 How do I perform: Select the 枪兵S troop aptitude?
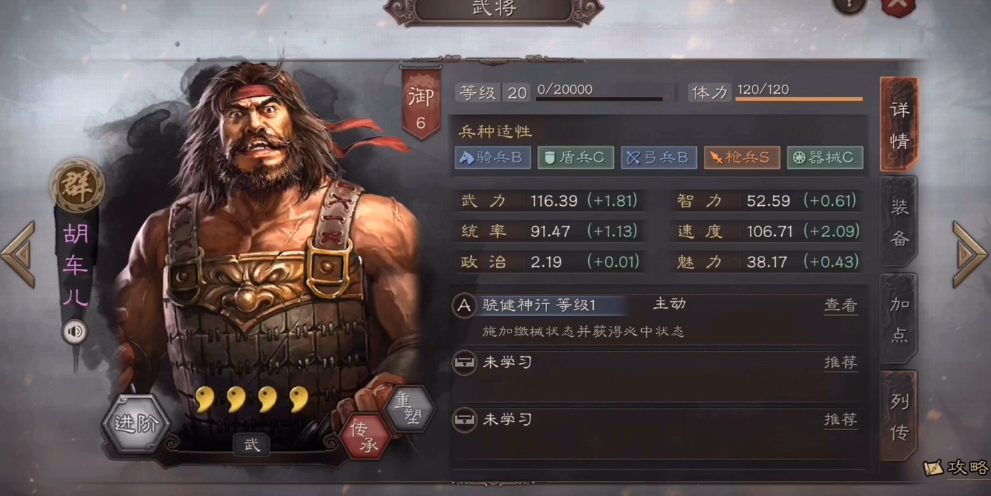[x=742, y=157]
